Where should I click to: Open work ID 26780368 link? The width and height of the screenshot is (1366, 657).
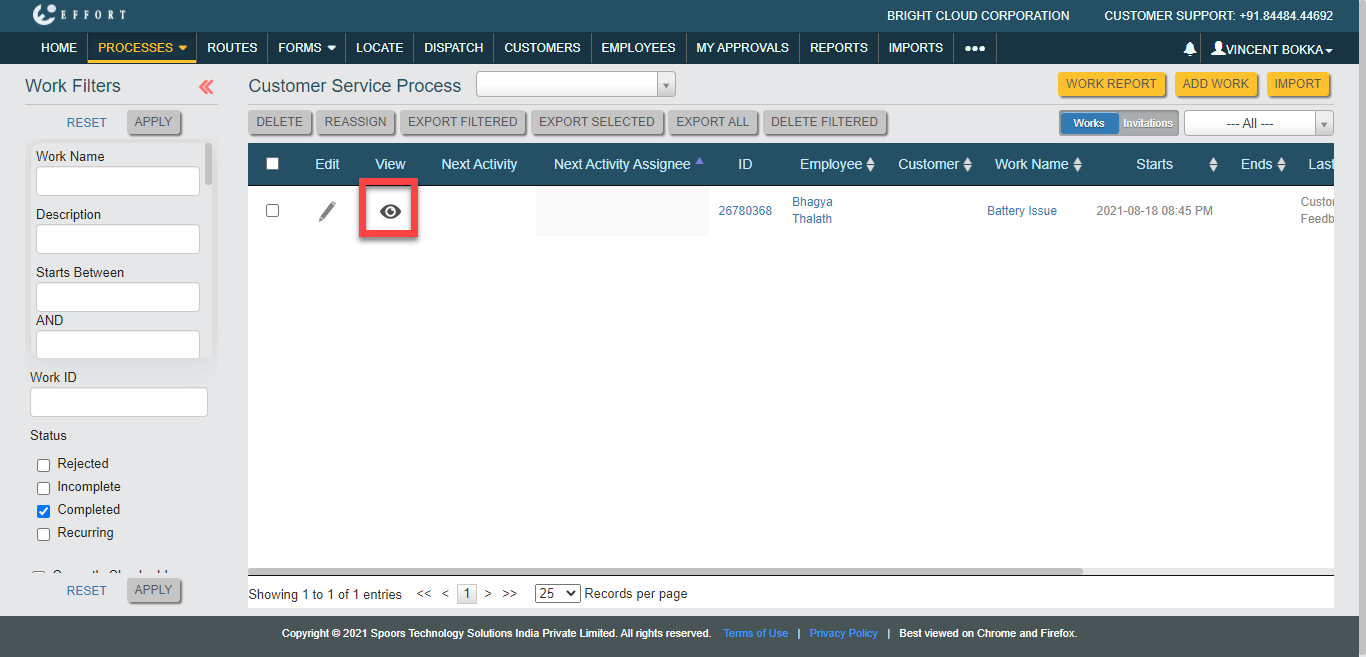pyautogui.click(x=745, y=211)
